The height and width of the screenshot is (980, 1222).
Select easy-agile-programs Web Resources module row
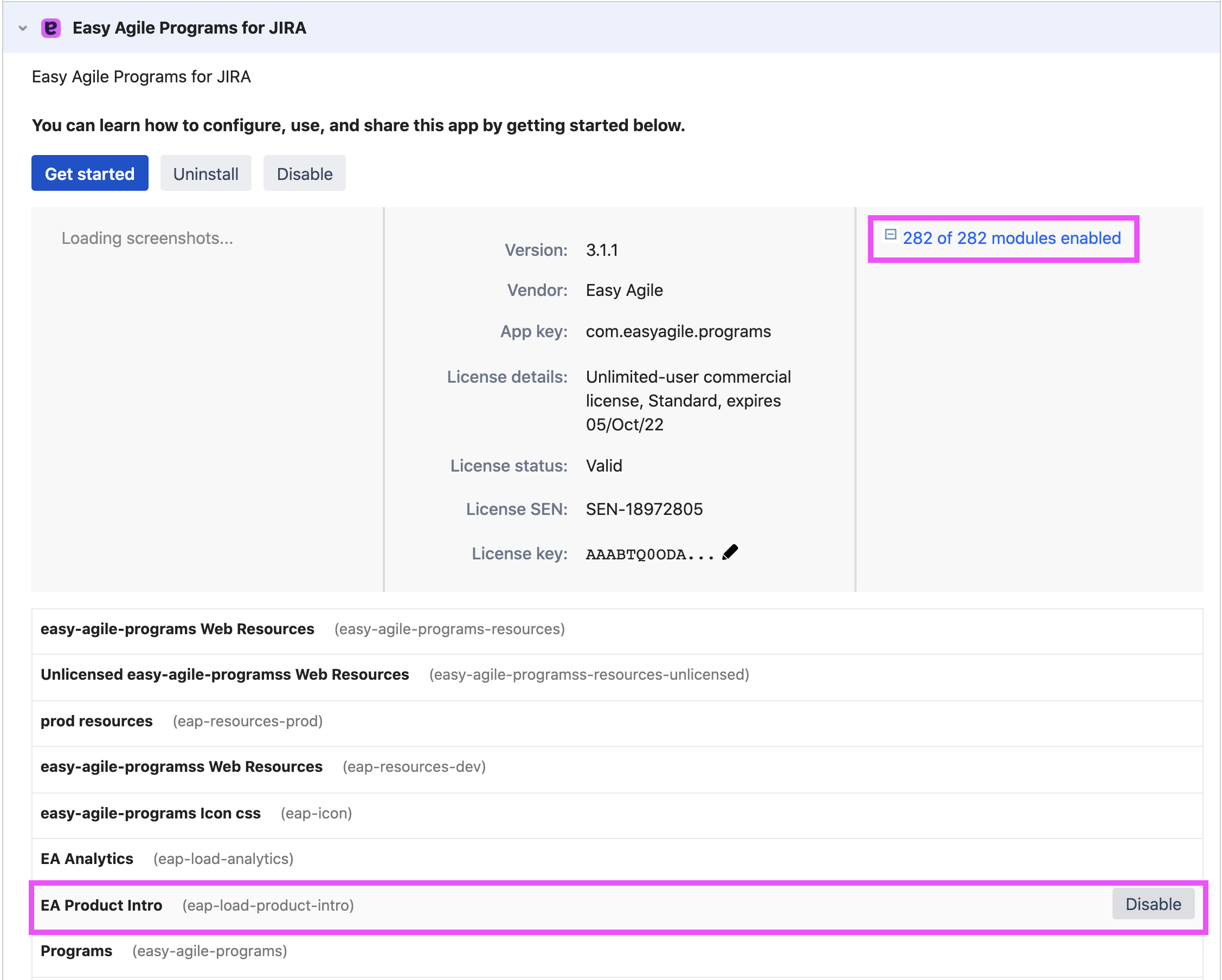tap(177, 629)
